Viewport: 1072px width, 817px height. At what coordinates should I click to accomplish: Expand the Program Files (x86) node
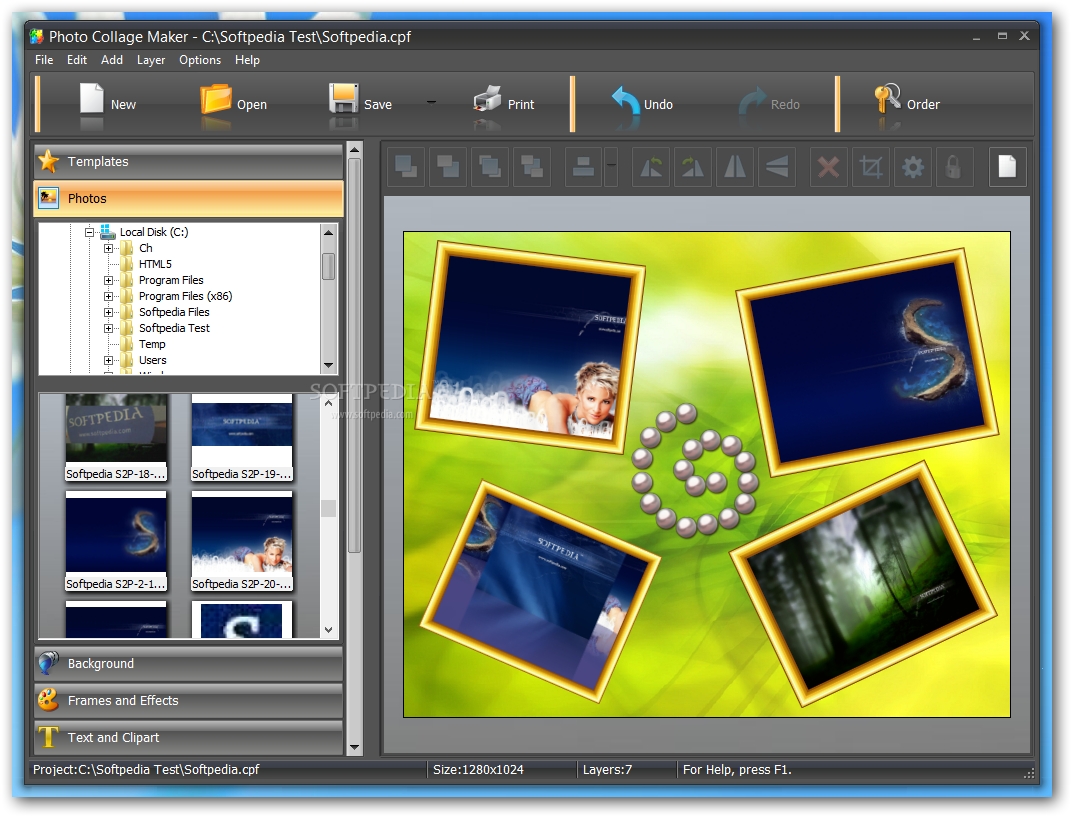(x=108, y=296)
